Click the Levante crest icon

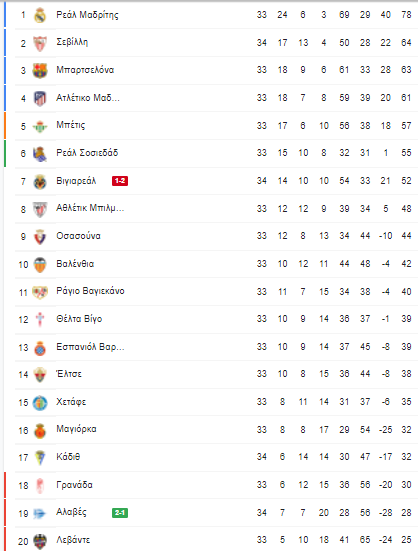[x=40, y=541]
